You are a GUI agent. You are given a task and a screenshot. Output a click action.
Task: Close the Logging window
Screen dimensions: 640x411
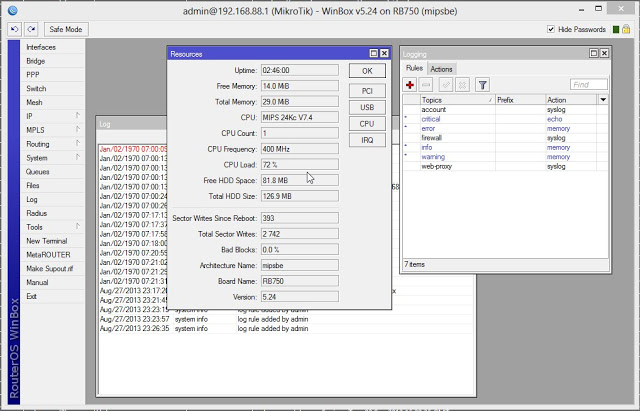(604, 53)
